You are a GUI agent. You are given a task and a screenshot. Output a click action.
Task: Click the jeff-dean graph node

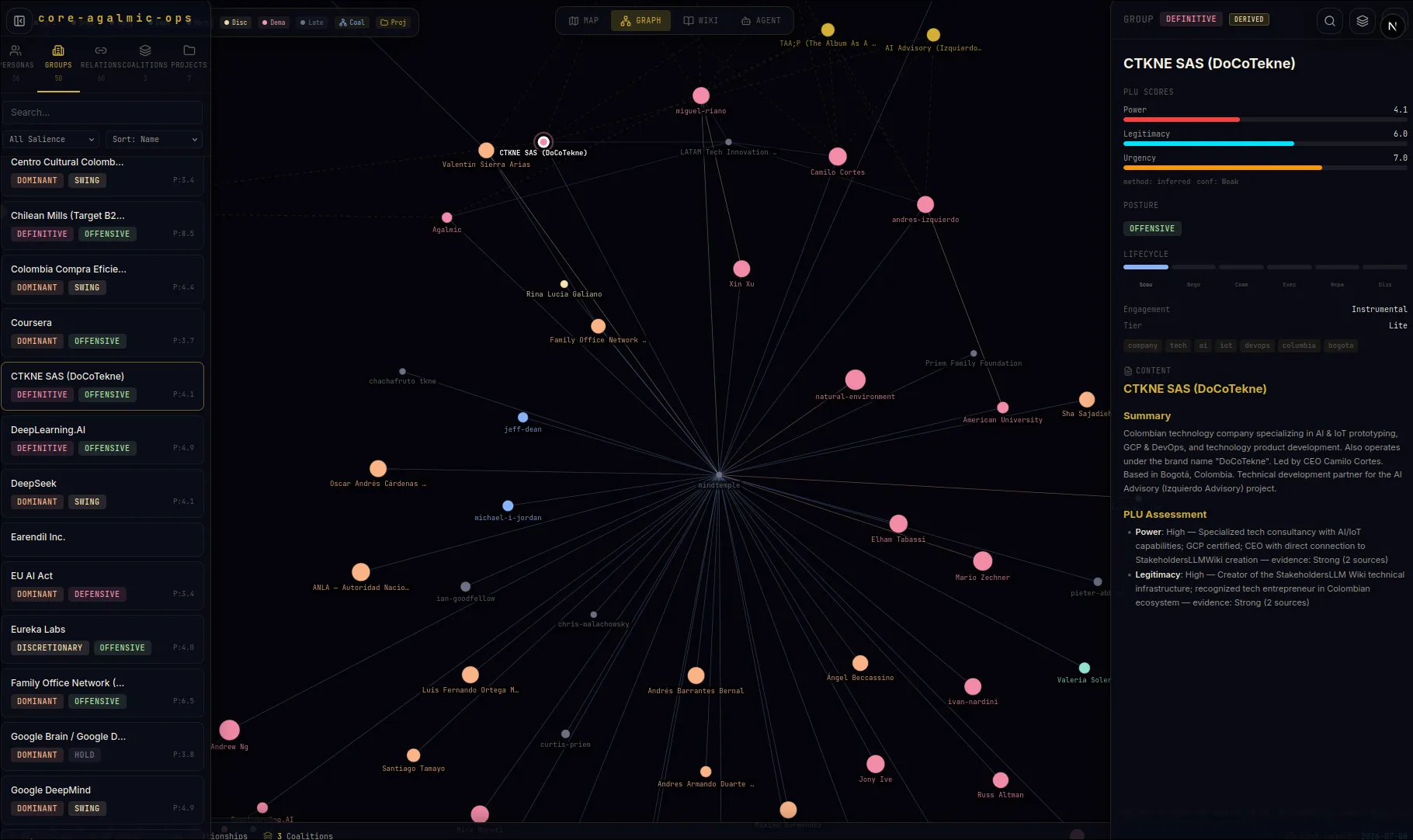click(x=522, y=417)
